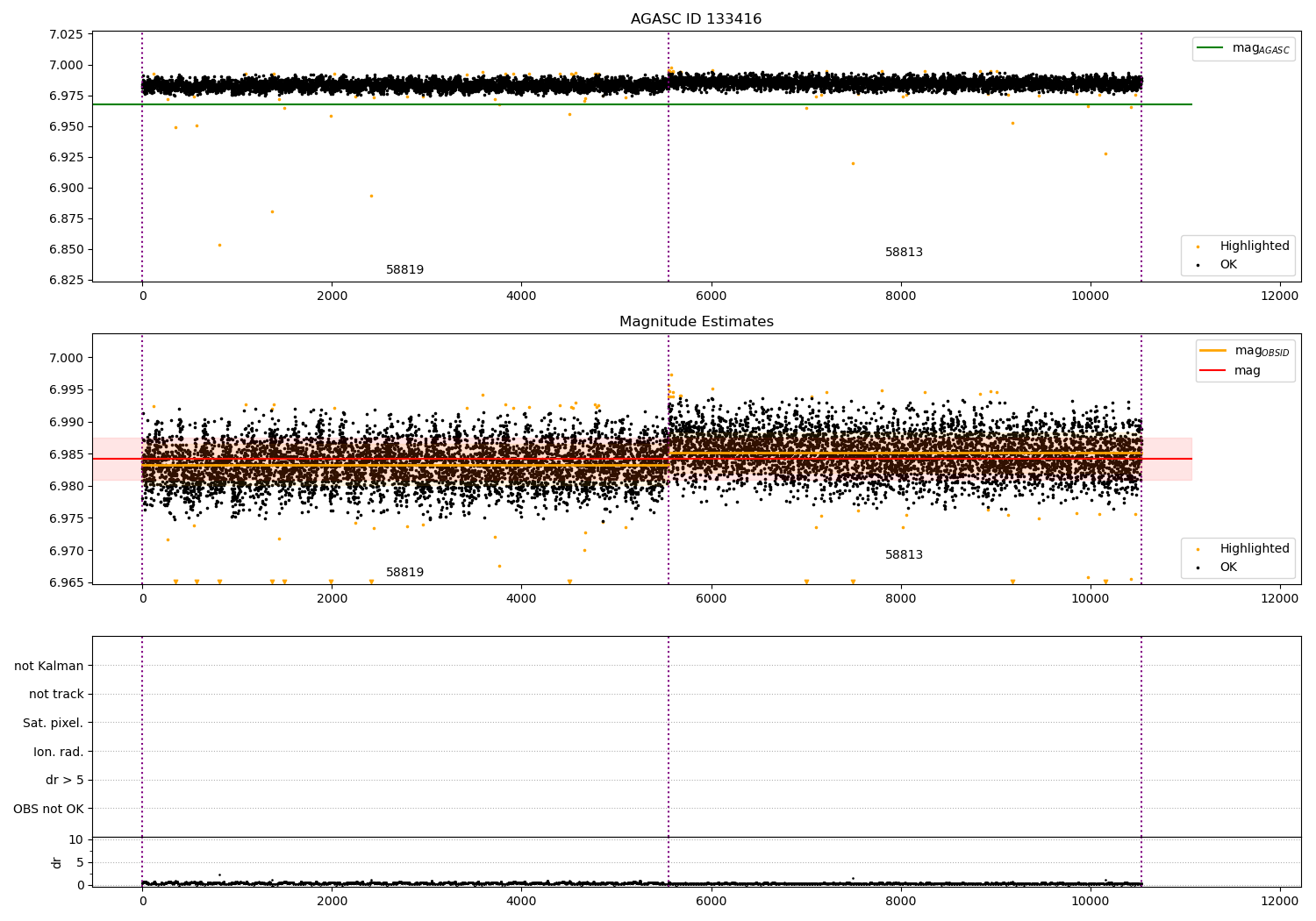Click the 'dr > 5' axis label
Viewport: 1316px width, 921px height.
coord(65,780)
